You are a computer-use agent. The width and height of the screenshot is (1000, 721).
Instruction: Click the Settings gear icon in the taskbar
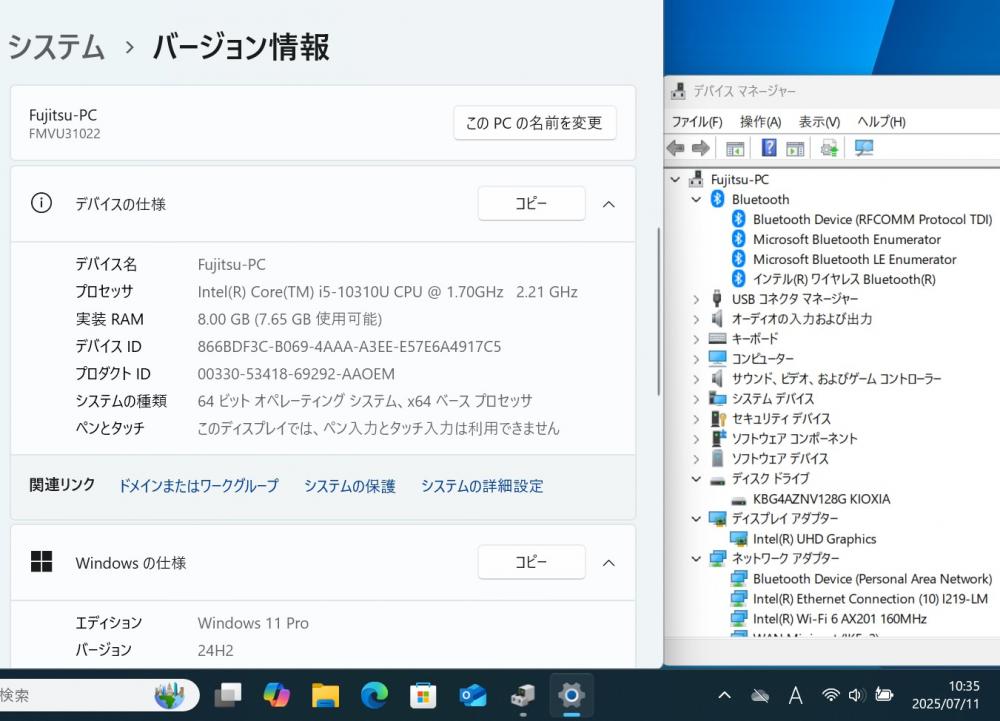pos(571,695)
